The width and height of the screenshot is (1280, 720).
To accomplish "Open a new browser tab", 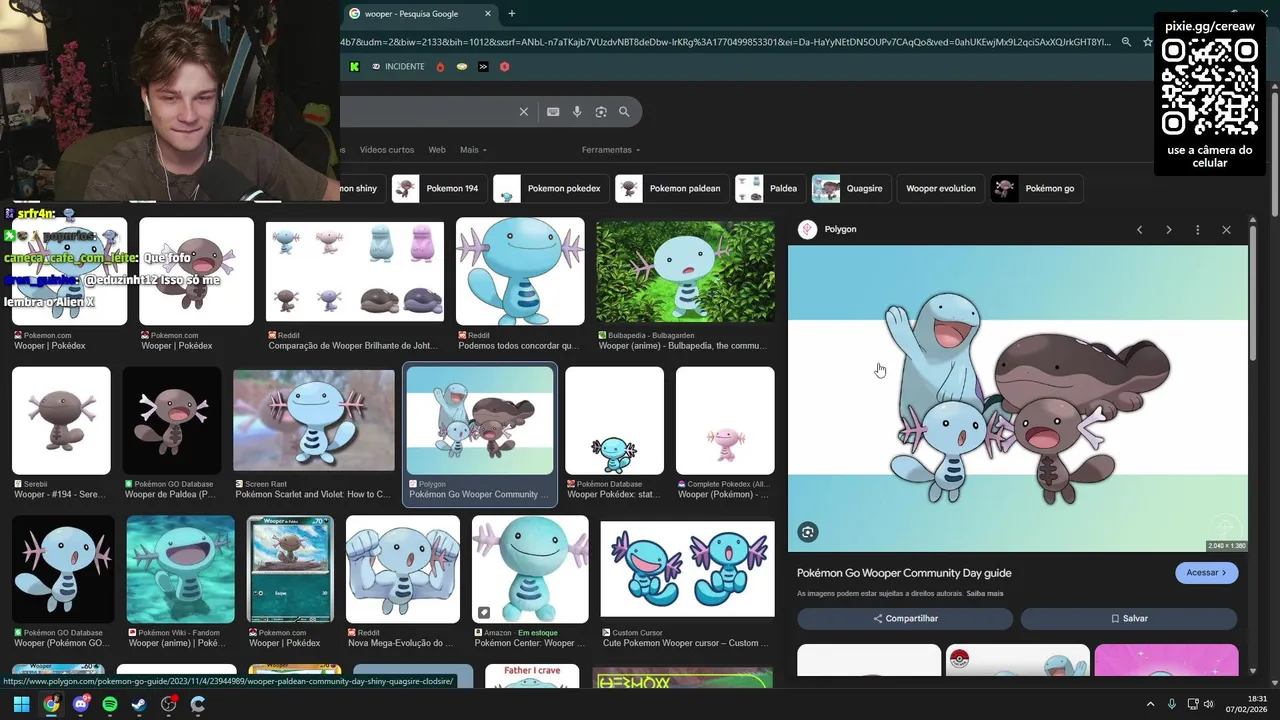I will pyautogui.click(x=512, y=14).
